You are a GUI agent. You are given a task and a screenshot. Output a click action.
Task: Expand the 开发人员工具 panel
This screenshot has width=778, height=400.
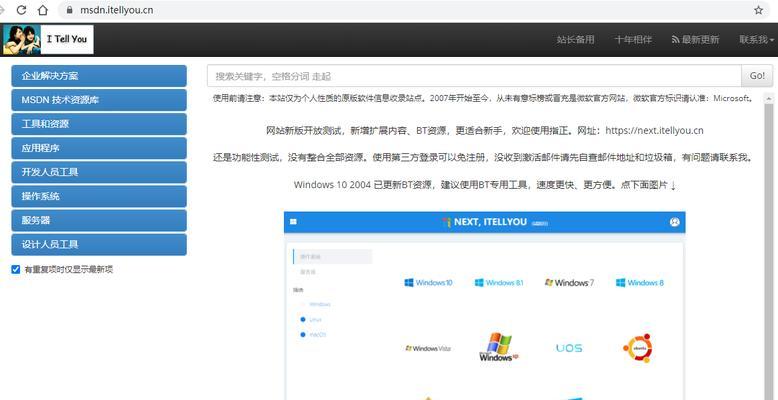pos(99,172)
